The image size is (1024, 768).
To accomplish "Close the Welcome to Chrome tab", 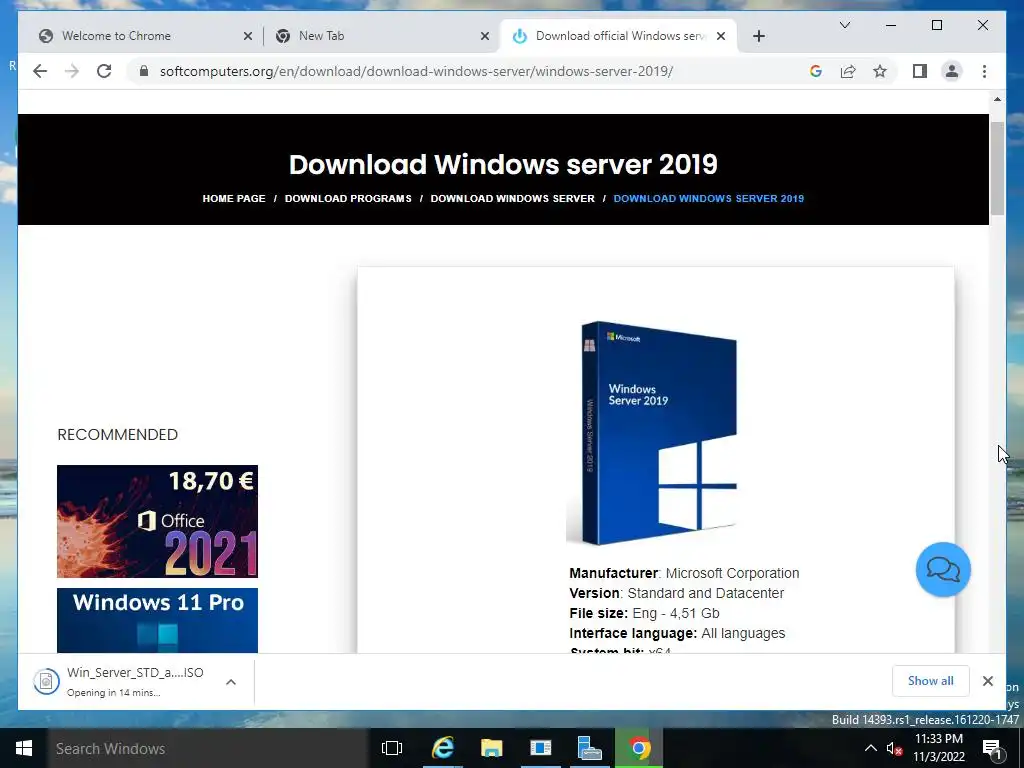I will (x=248, y=36).
